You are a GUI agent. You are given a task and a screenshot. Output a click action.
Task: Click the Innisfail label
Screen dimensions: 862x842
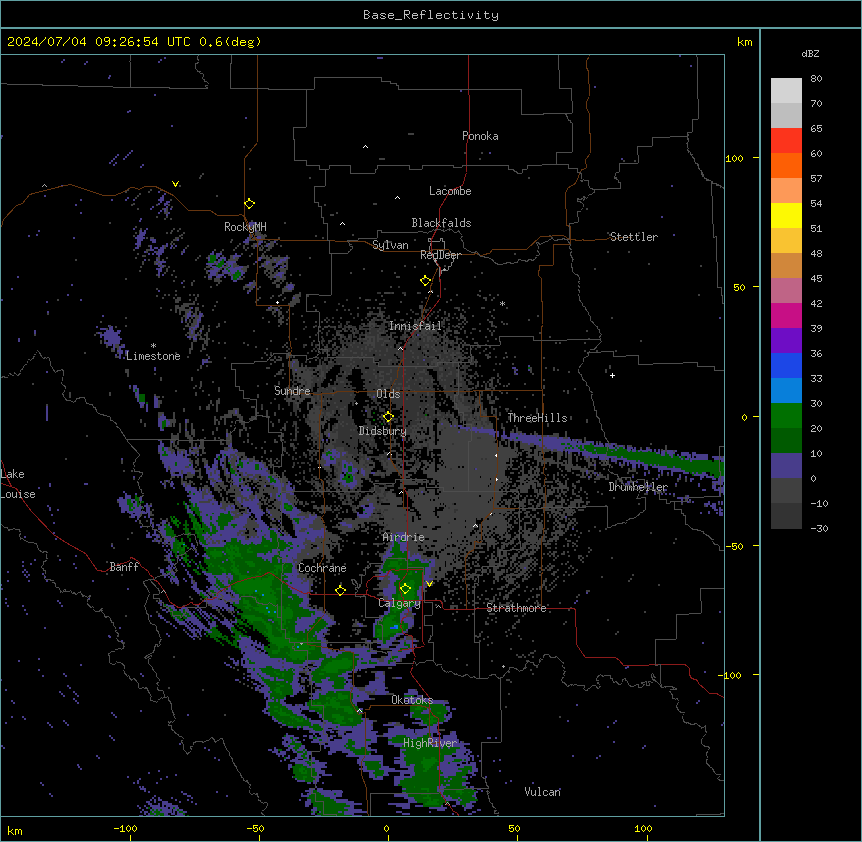415,326
